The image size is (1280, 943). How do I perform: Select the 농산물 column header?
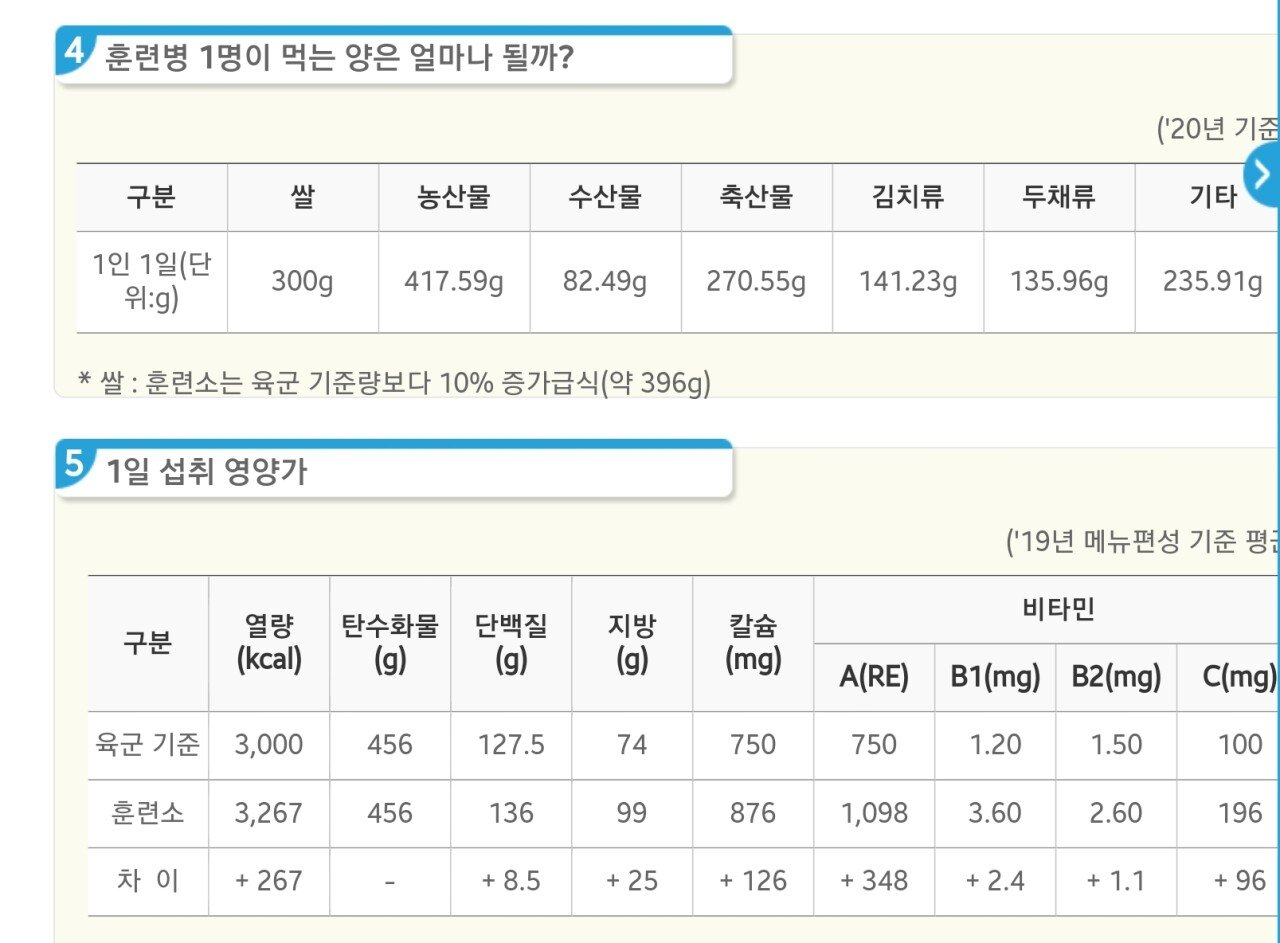click(453, 197)
